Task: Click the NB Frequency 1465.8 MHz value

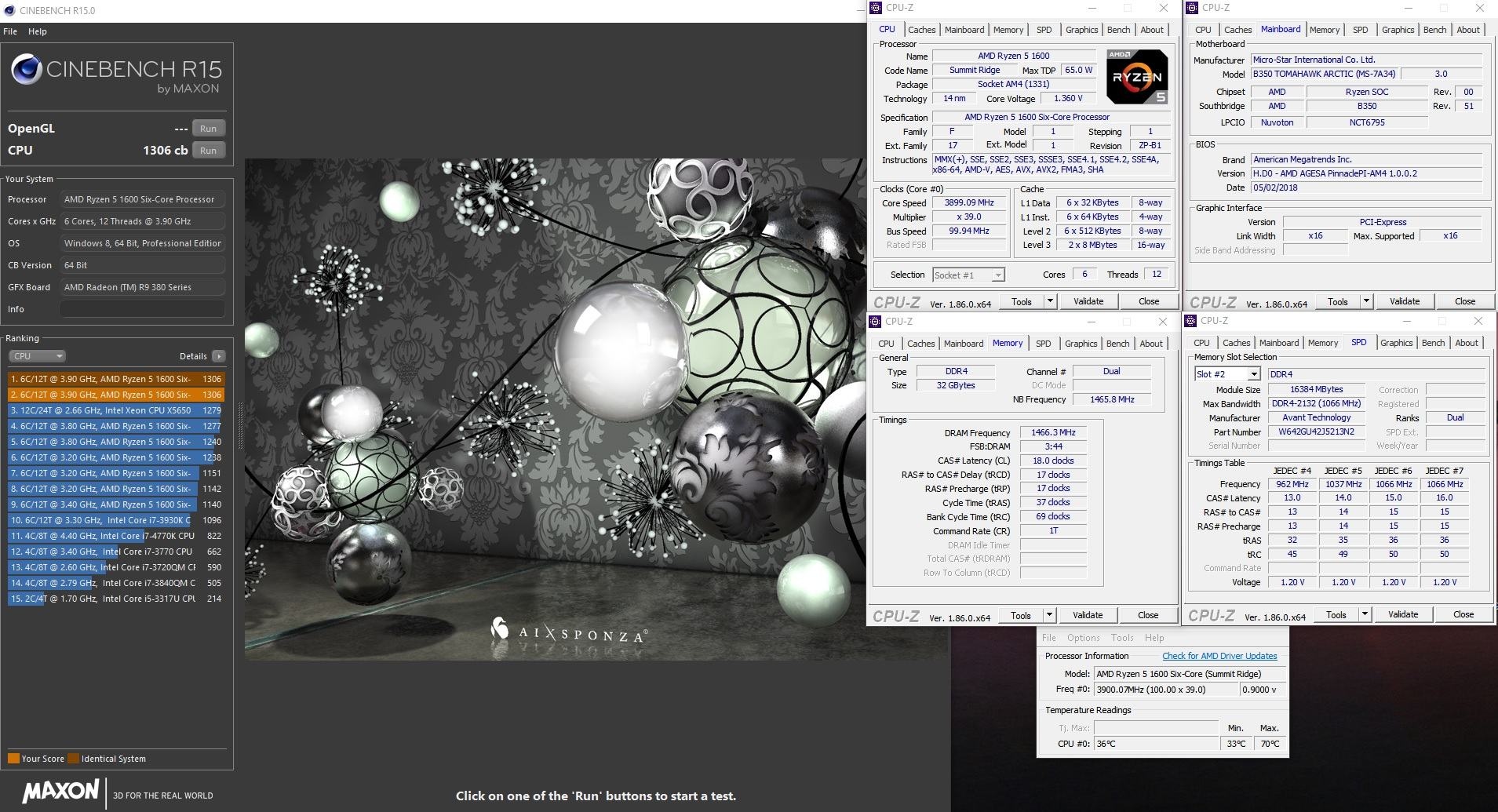Action: (x=1112, y=399)
